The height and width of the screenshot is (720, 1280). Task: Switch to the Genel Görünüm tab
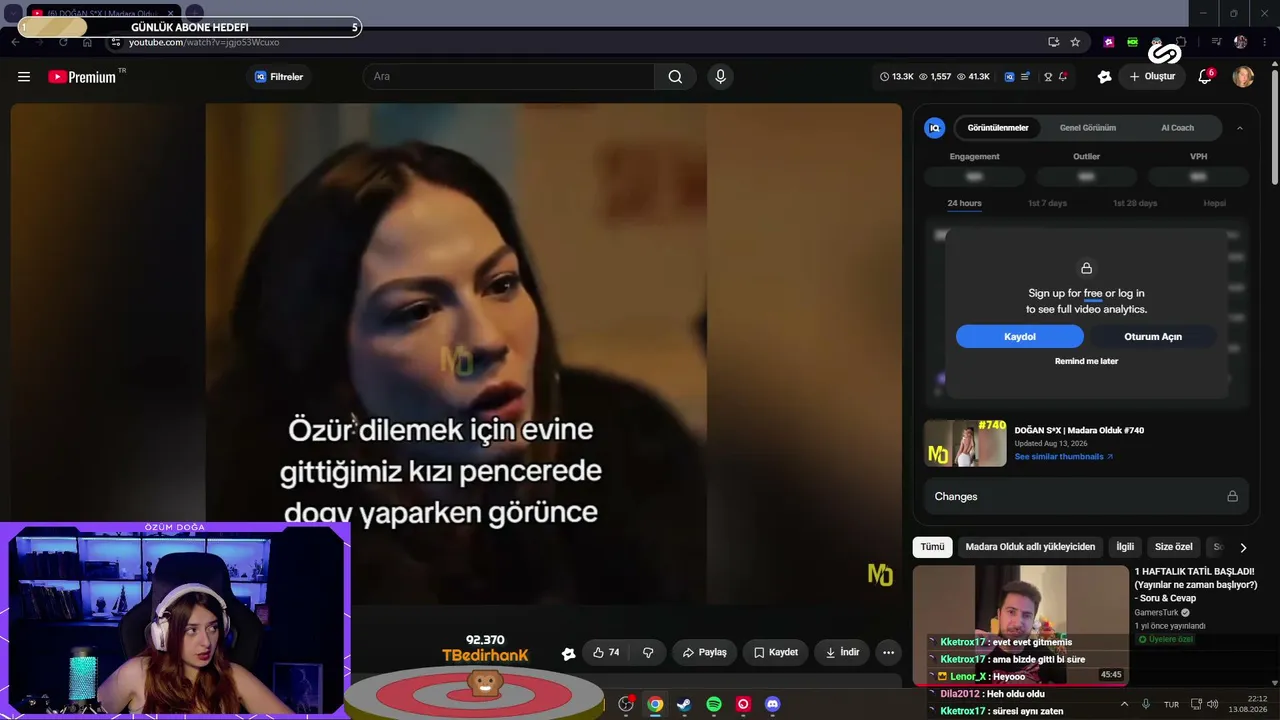coord(1088,128)
